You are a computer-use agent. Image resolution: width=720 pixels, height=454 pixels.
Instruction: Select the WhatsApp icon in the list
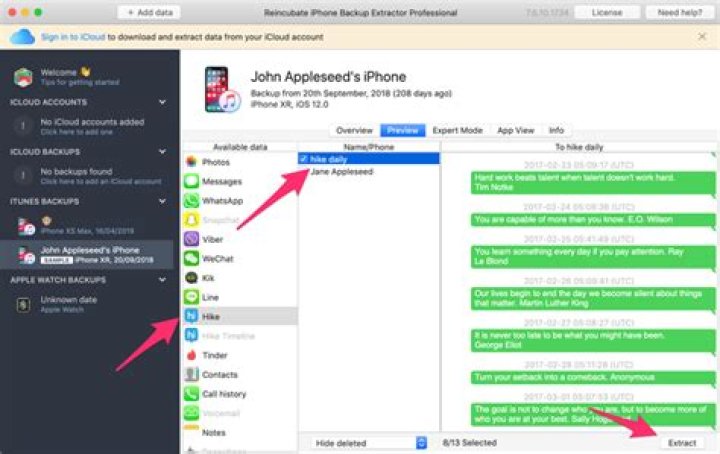click(x=191, y=201)
